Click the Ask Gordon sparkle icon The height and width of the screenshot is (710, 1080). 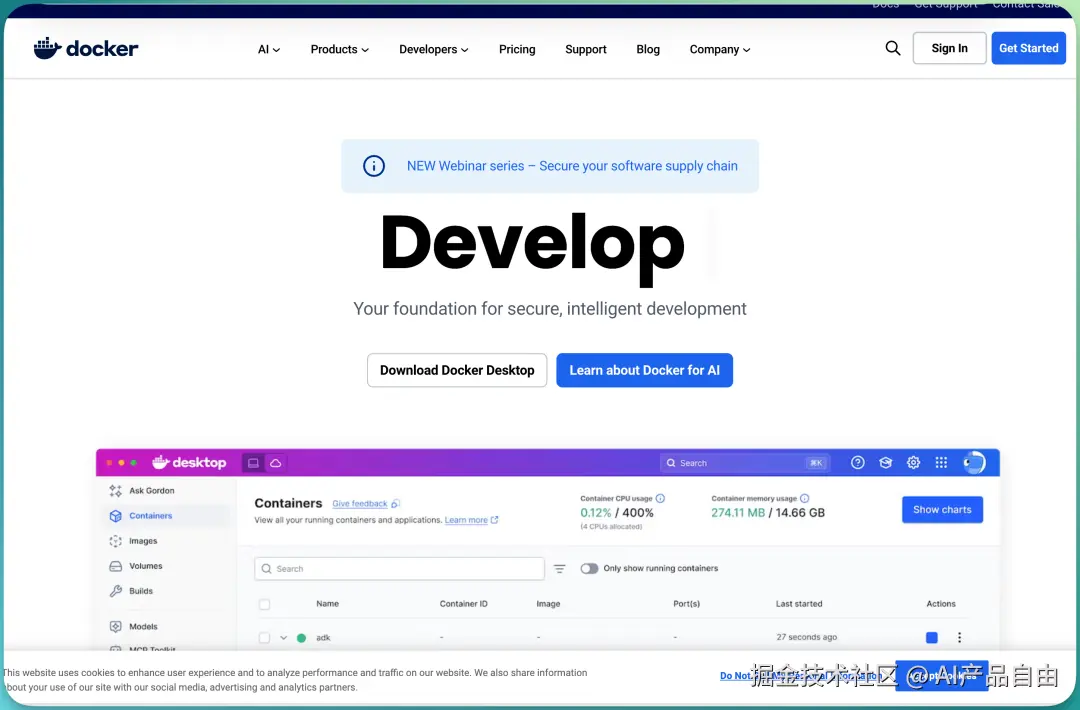115,491
